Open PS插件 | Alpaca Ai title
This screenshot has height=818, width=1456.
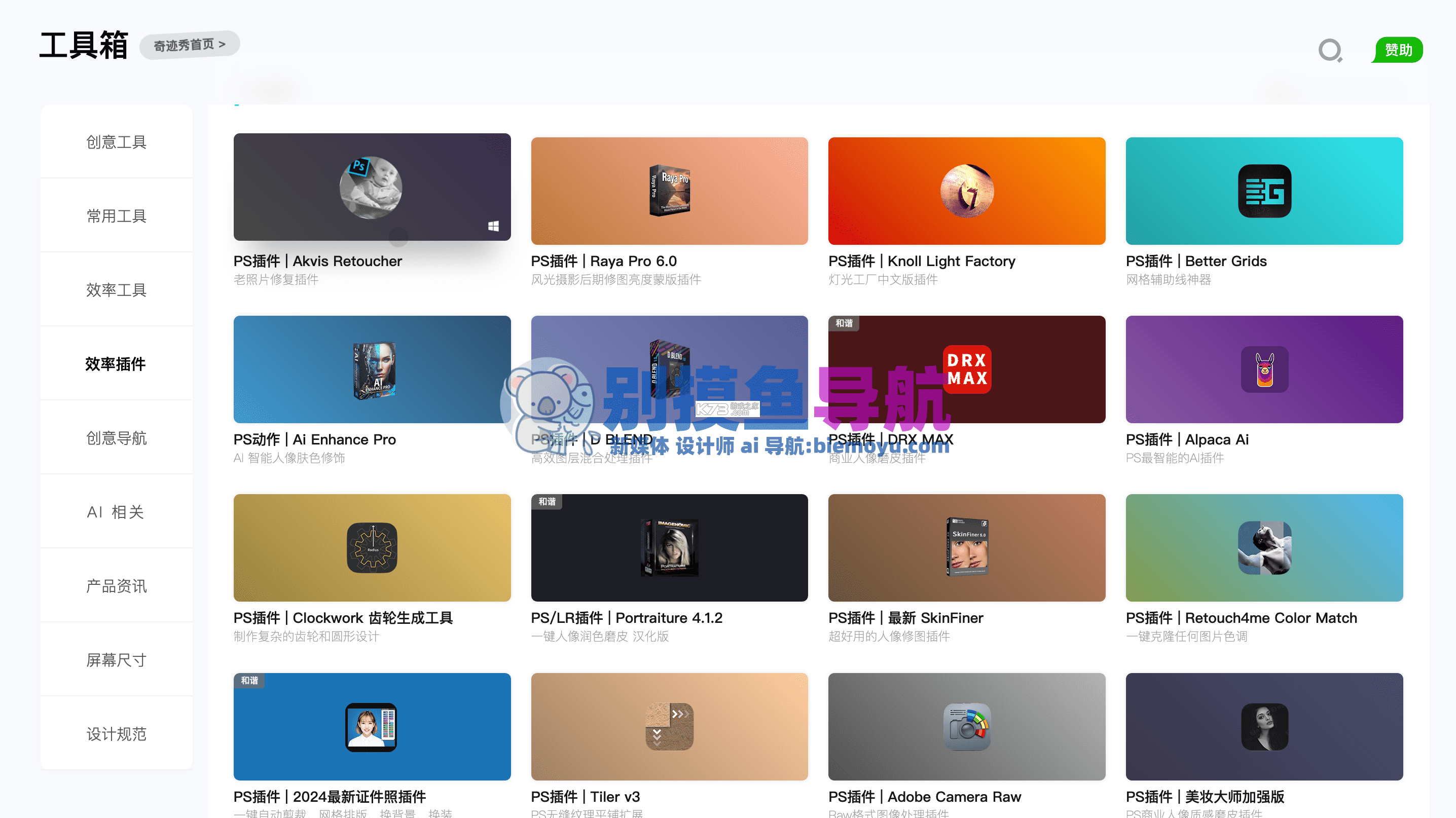tap(1187, 439)
